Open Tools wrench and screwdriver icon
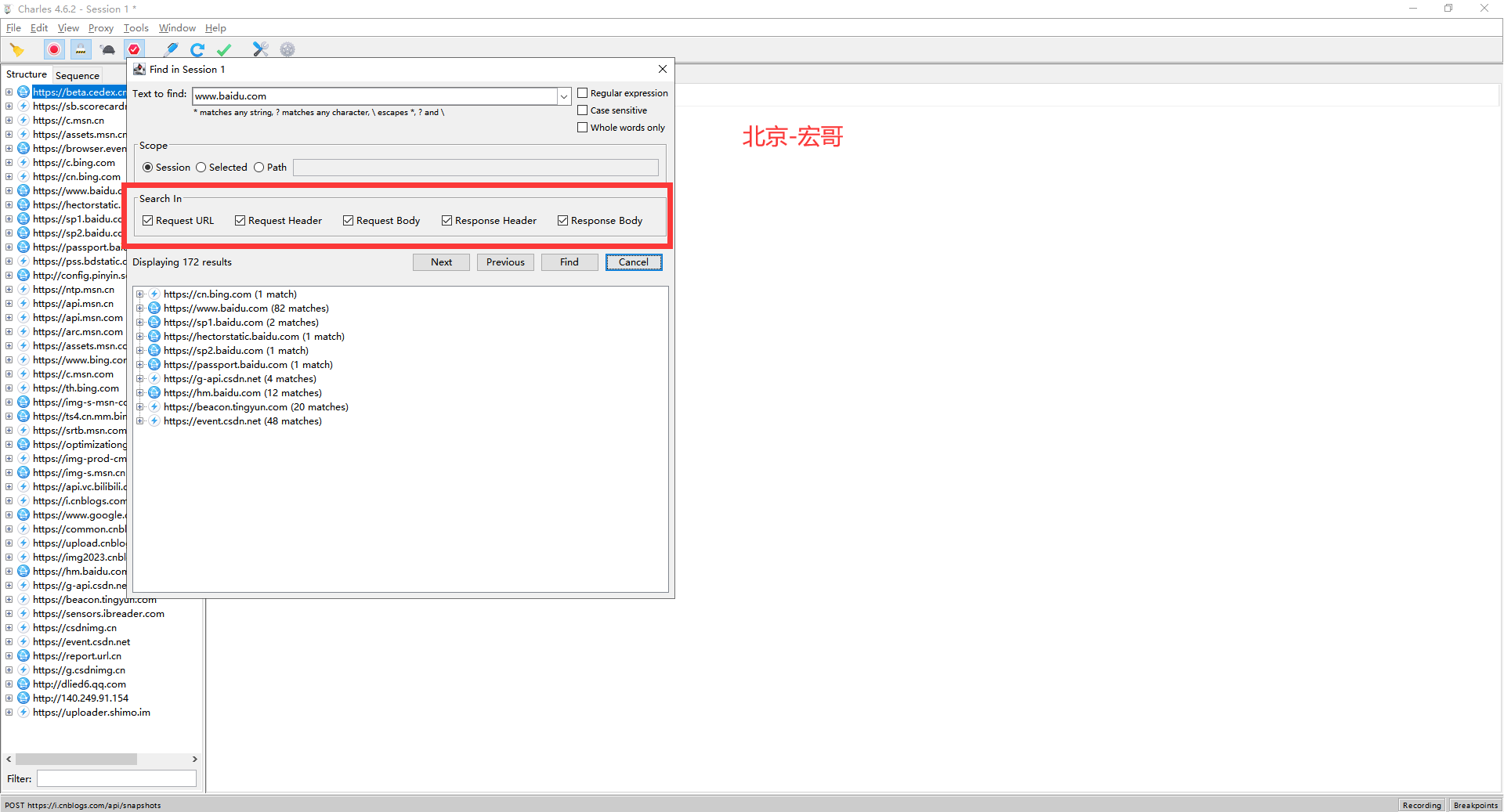Screen dimensions: 1504x812 point(261,49)
